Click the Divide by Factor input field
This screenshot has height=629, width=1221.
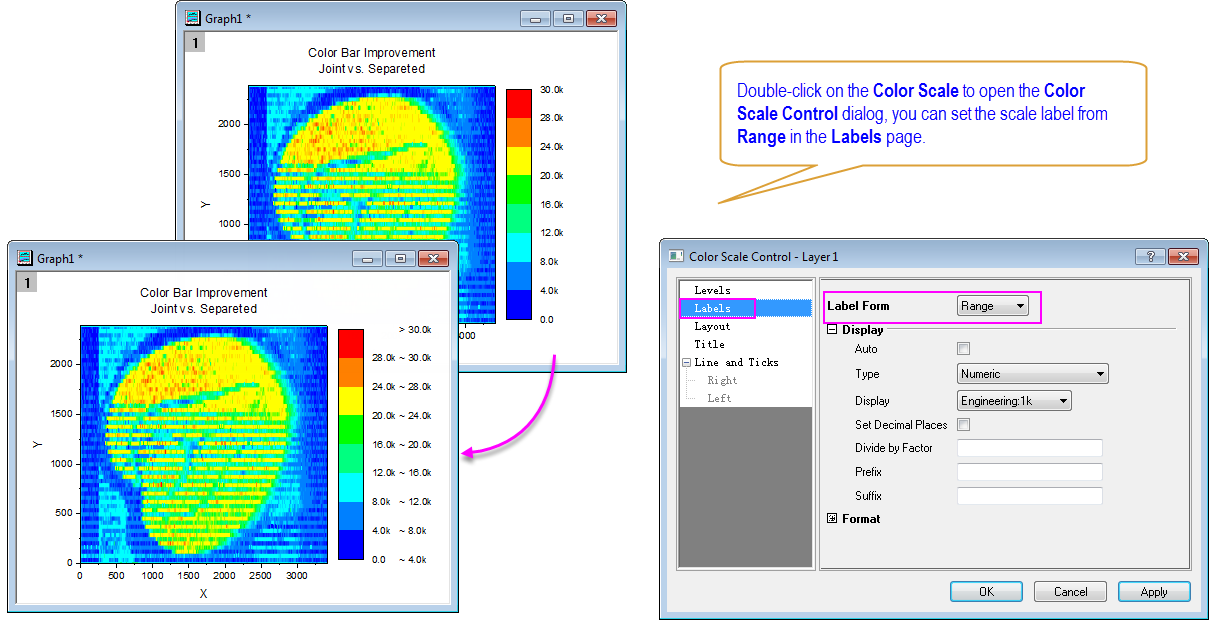coord(1030,448)
